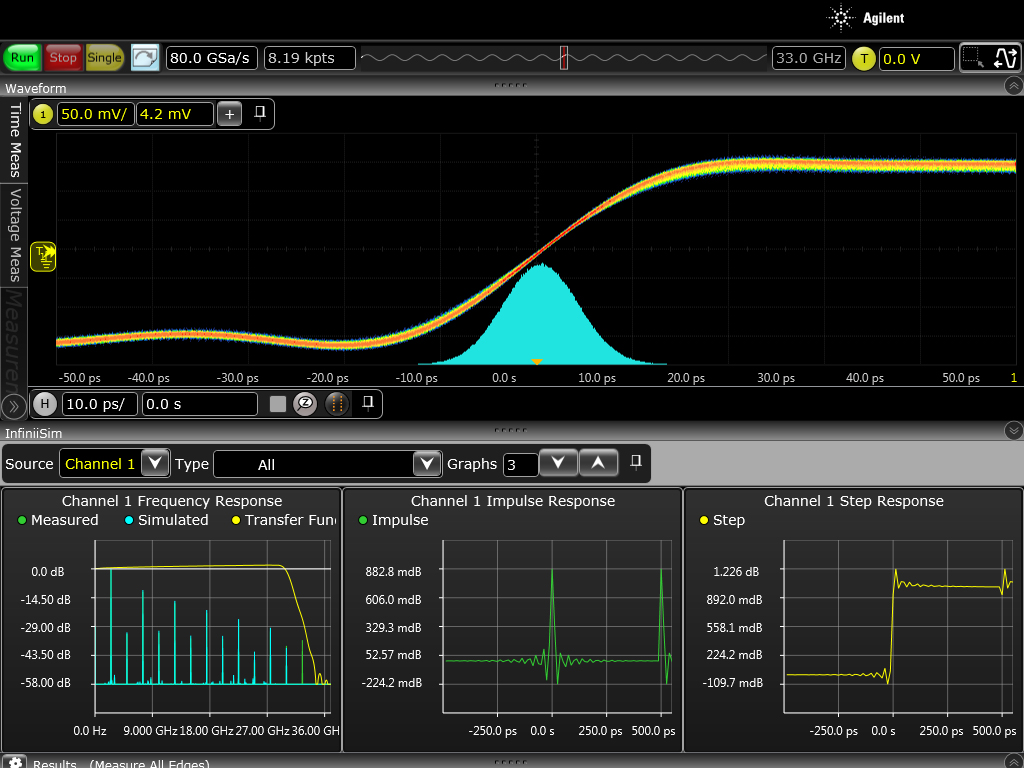Click the trigger T icon
This screenshot has height=768, width=1024.
[864, 58]
